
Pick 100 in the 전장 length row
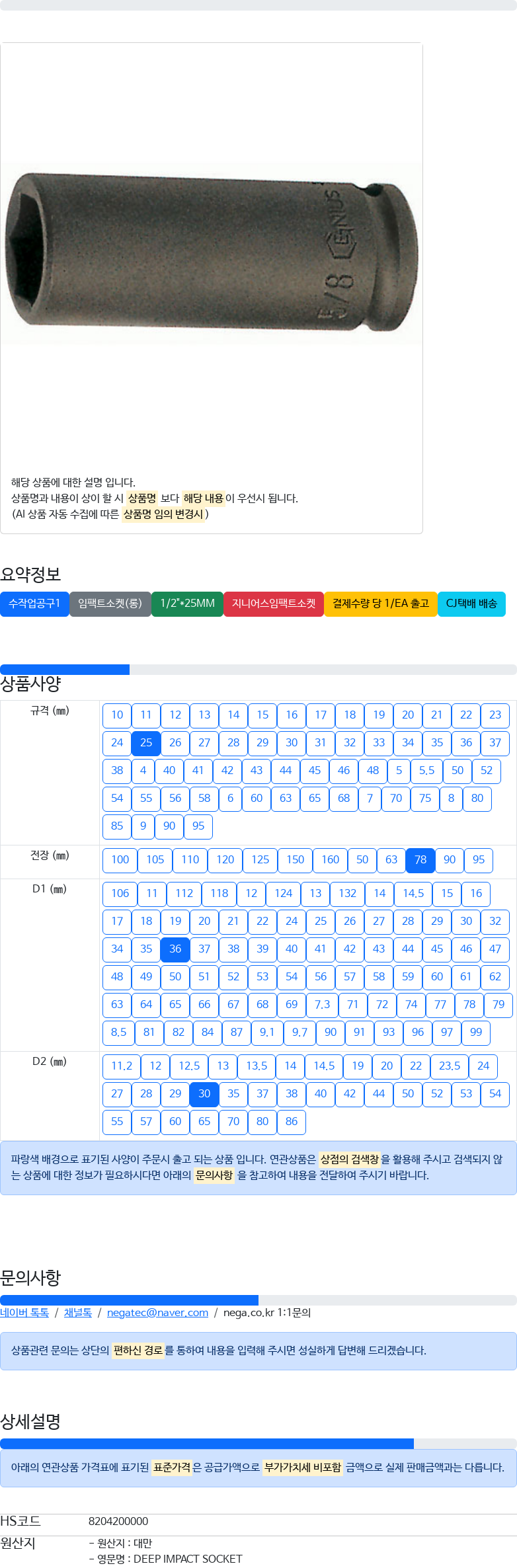(x=120, y=860)
